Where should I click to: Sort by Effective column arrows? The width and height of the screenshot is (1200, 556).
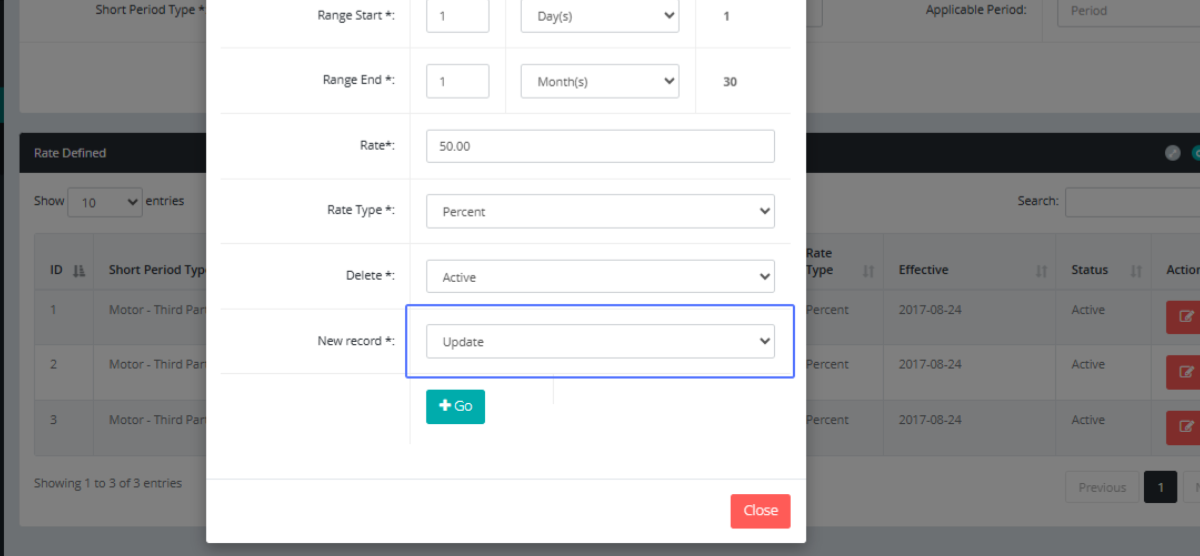click(x=1040, y=271)
